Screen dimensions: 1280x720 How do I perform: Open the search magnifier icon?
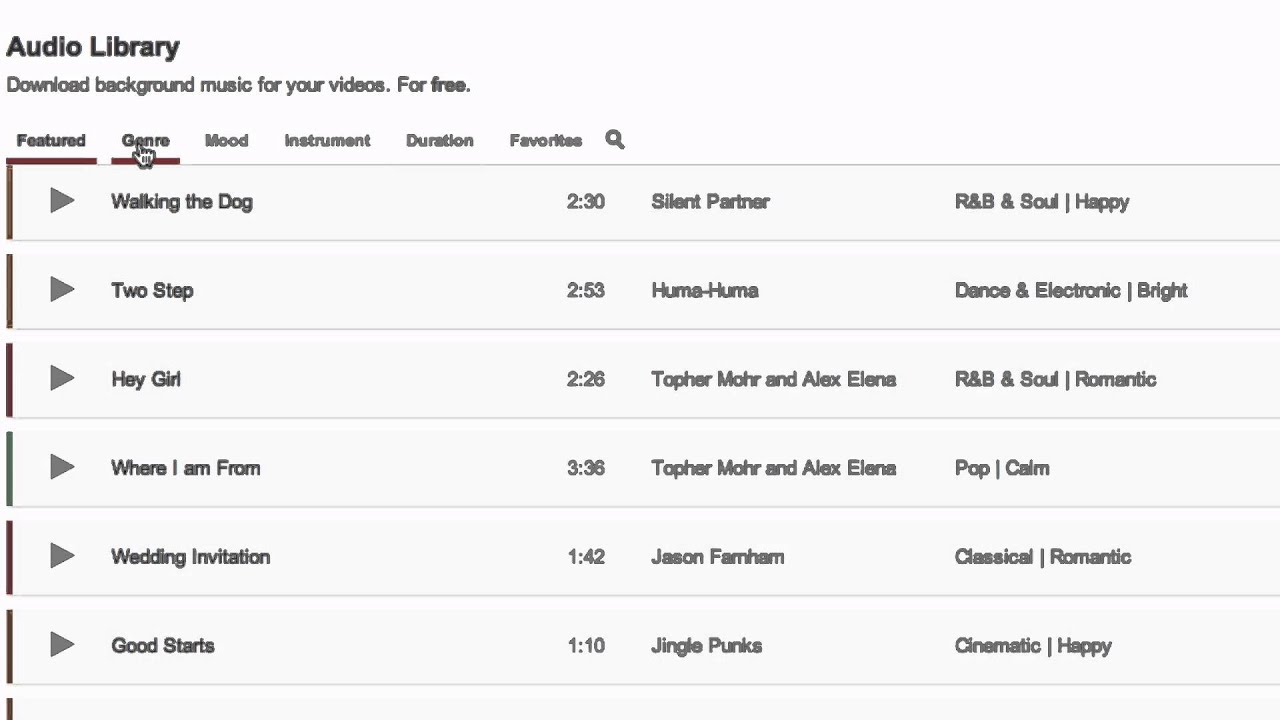[615, 140]
